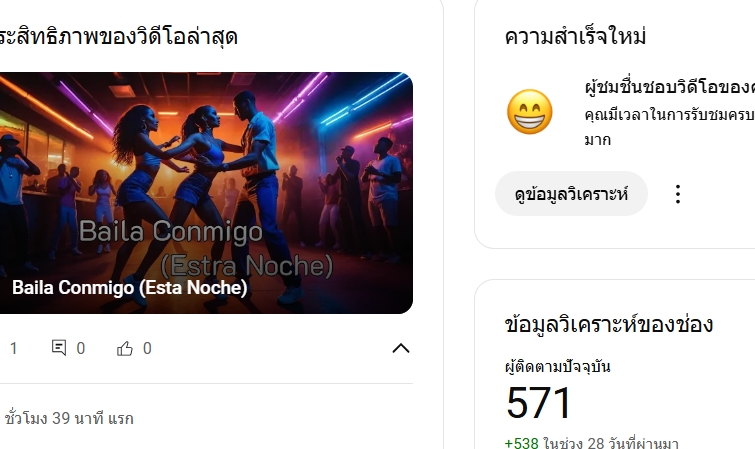The image size is (755, 449).
Task: Click the ชั่วโมง 39 นาที แรก text
Action: [x=69, y=418]
